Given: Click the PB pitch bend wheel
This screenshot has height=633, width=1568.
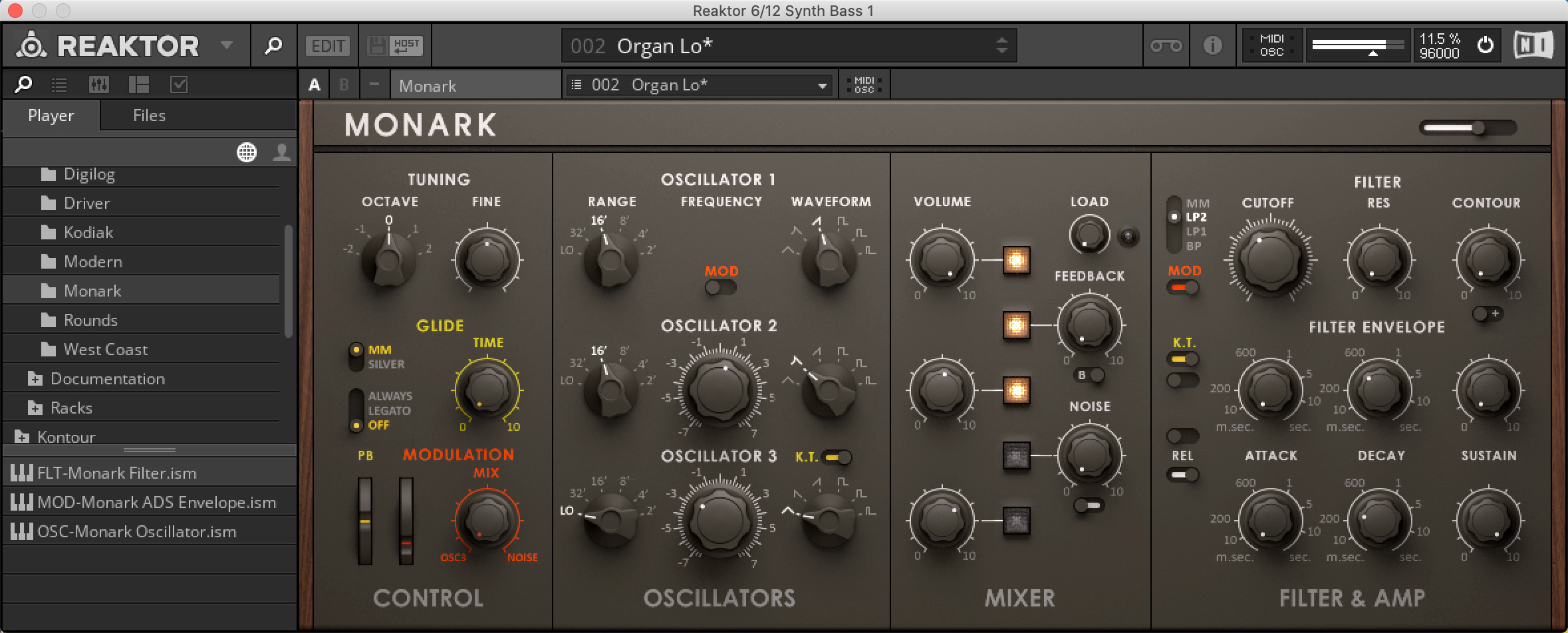Looking at the screenshot, I should pos(365,521).
